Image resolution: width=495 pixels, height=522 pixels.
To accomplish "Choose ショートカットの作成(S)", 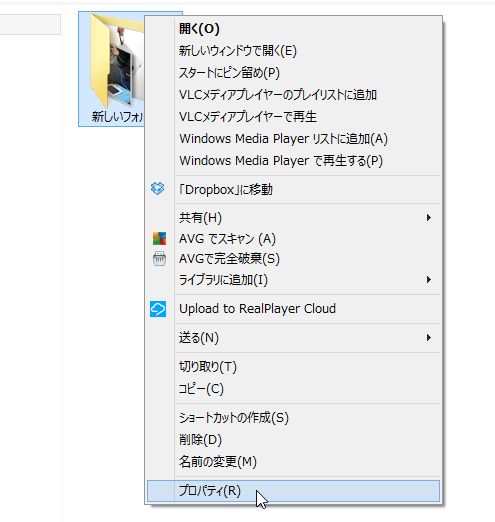I will point(293,418).
